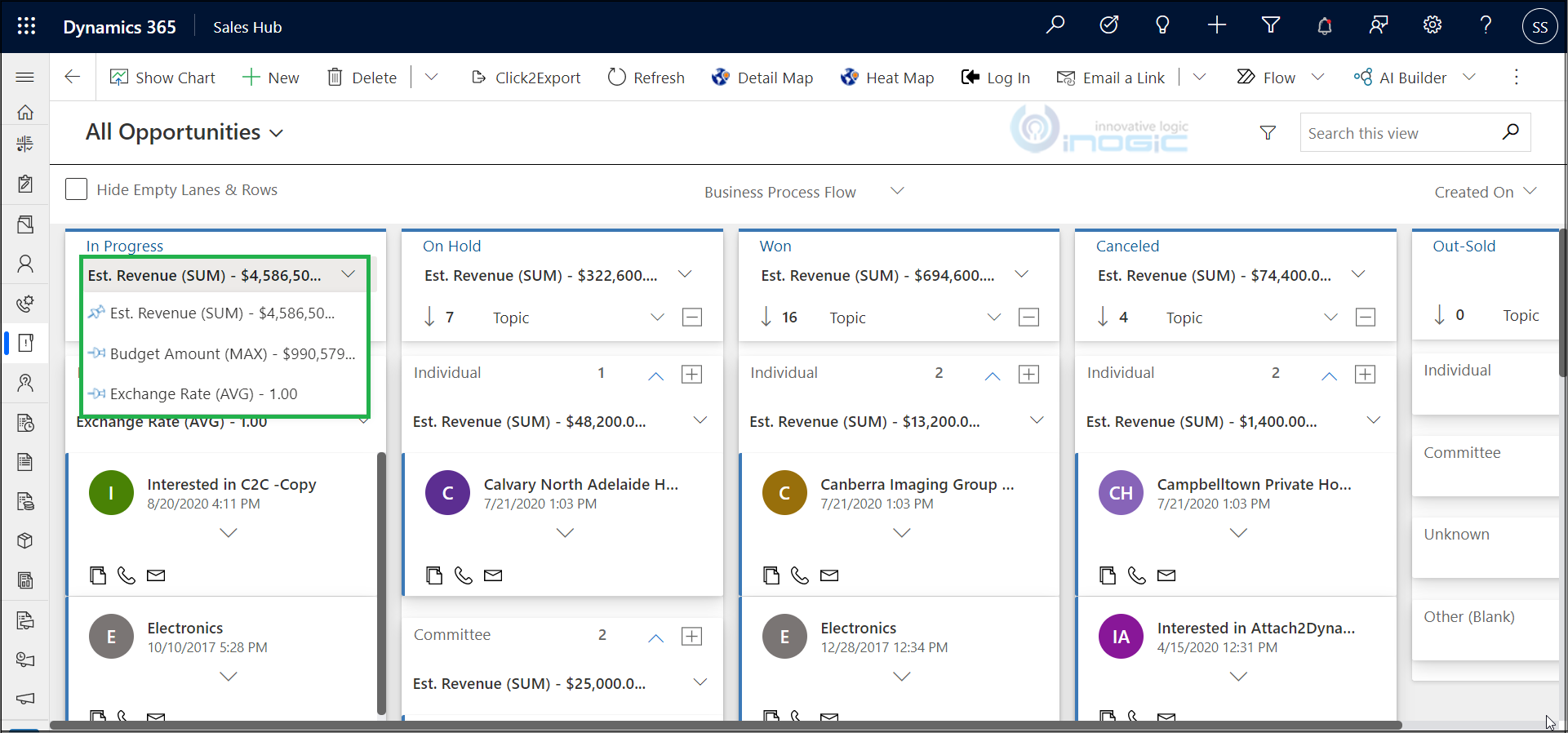Click the search magnifier in Search this view
This screenshot has width=1568, height=733.
pyautogui.click(x=1510, y=131)
